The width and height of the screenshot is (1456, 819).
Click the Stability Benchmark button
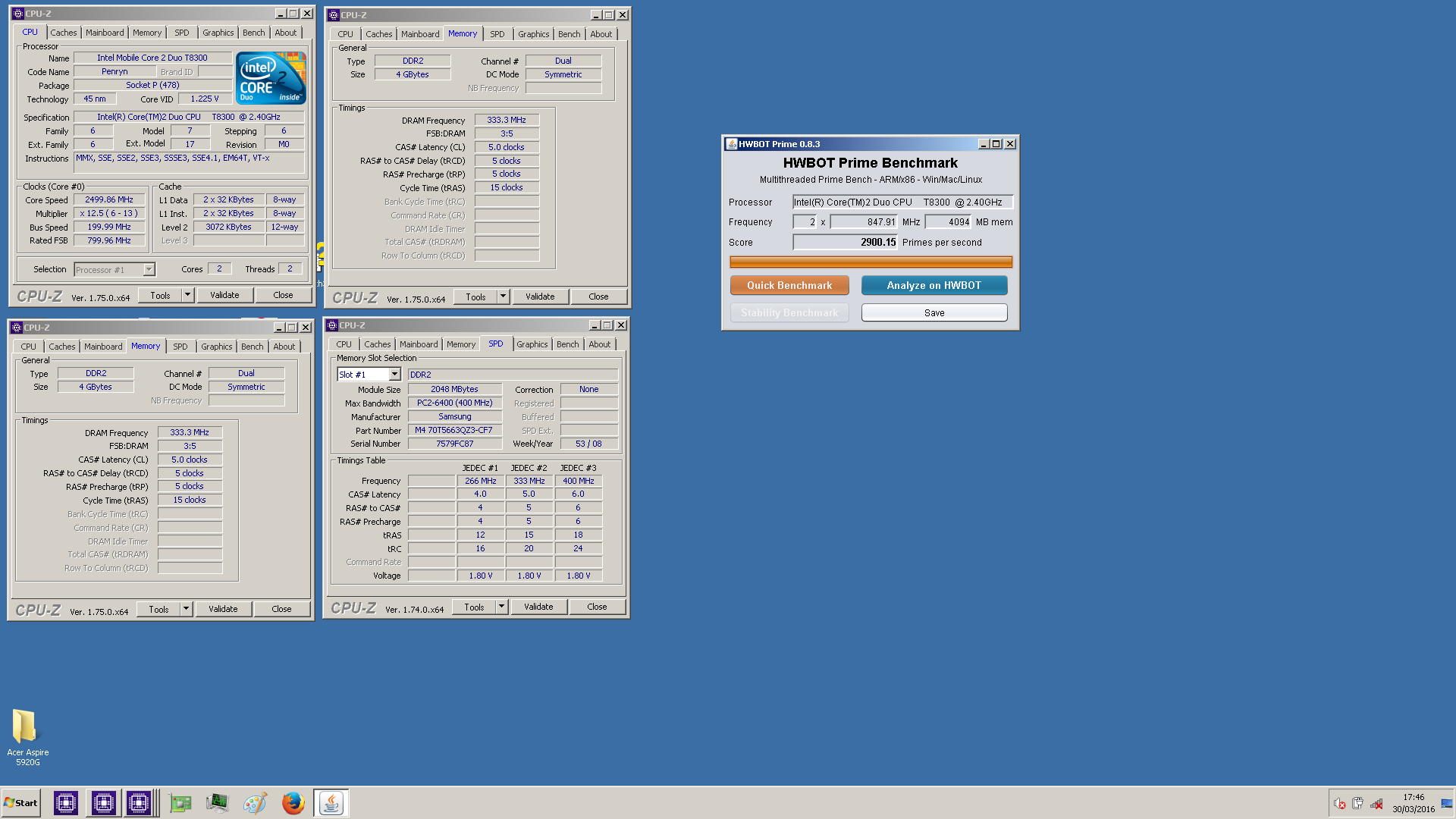point(789,312)
